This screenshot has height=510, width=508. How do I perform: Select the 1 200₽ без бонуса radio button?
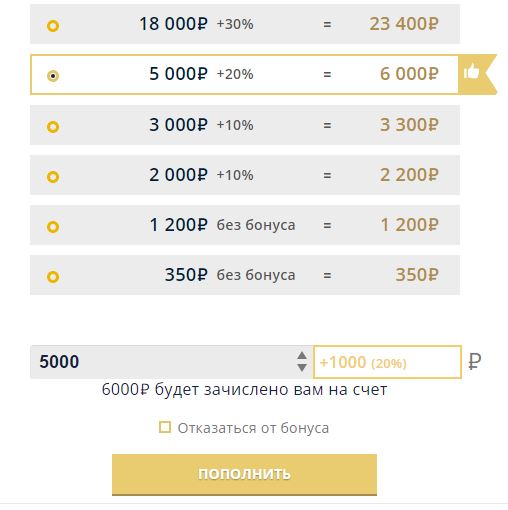pos(53,227)
